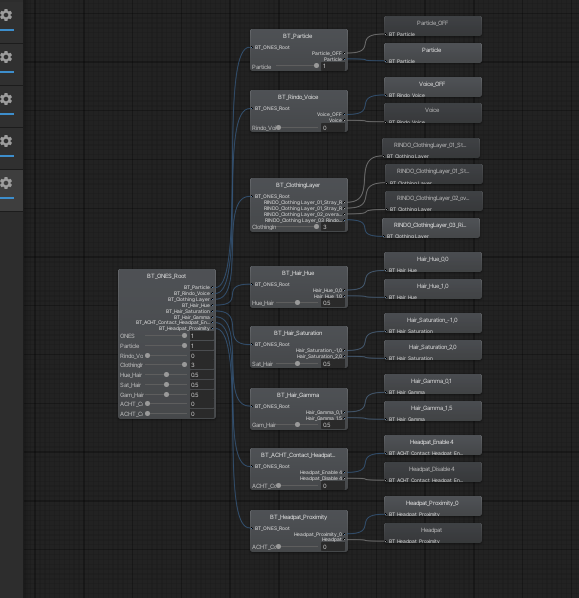Select the BT_ClothingLayer node header
Viewport: 579px width, 598px height.
click(x=298, y=185)
